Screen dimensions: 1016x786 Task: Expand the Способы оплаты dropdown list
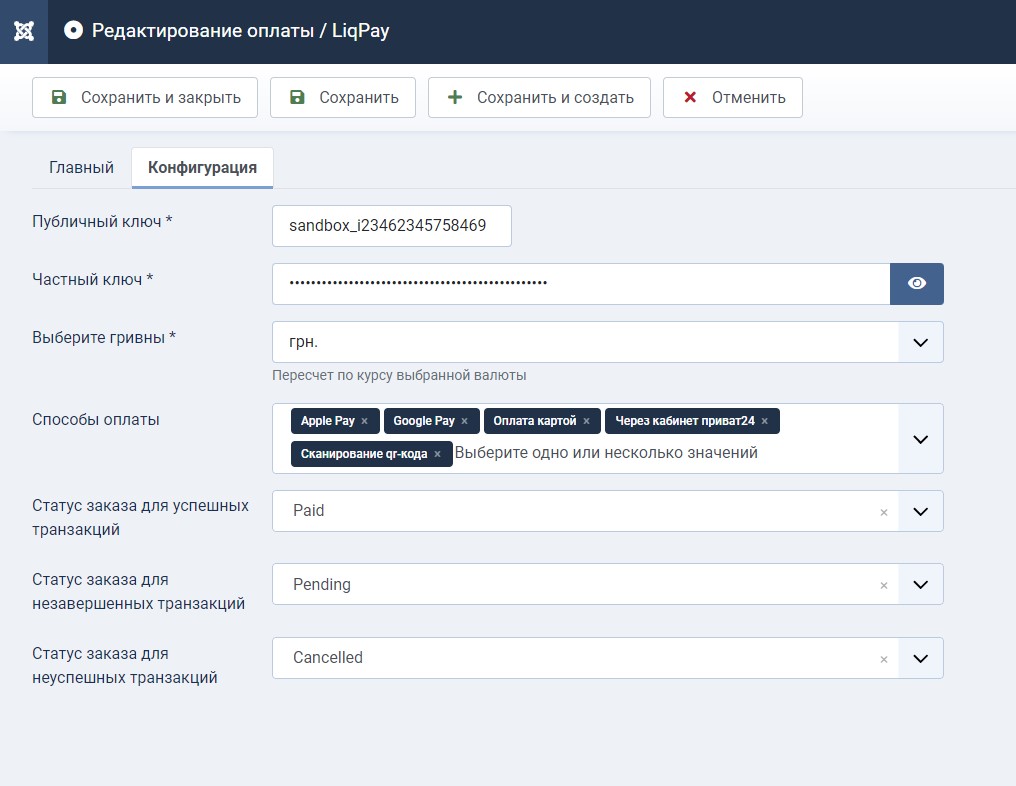pyautogui.click(x=920, y=439)
